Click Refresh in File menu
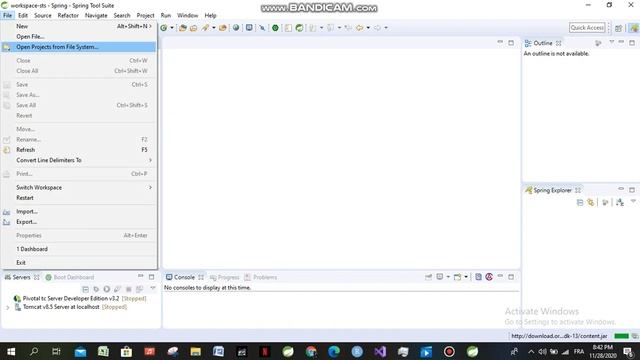 (x=78, y=150)
